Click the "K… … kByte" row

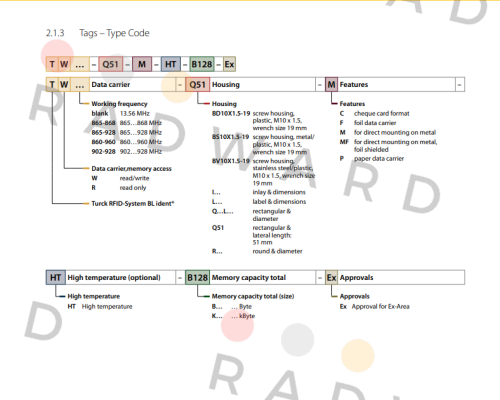click(x=233, y=316)
